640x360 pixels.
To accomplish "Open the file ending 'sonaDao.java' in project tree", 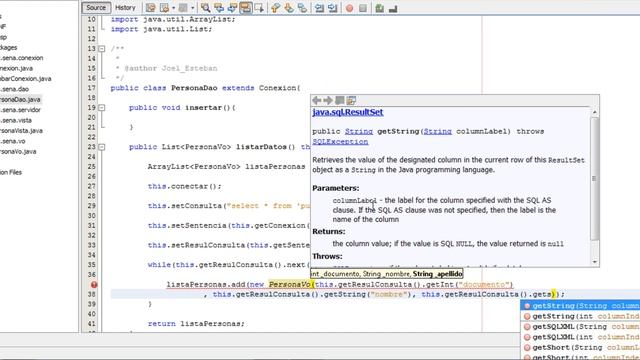I will [x=20, y=100].
